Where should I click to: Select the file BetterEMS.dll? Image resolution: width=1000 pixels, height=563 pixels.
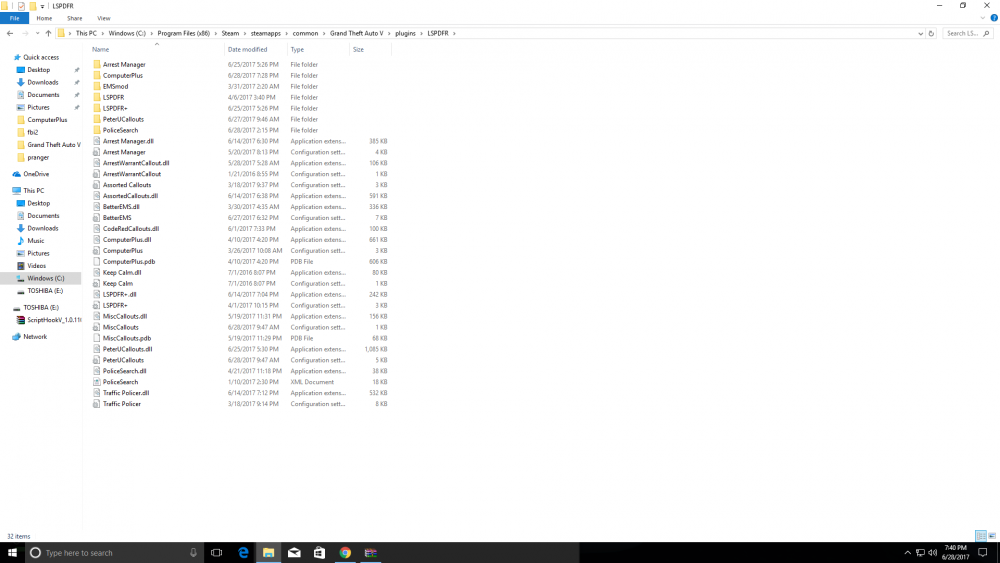(121, 207)
